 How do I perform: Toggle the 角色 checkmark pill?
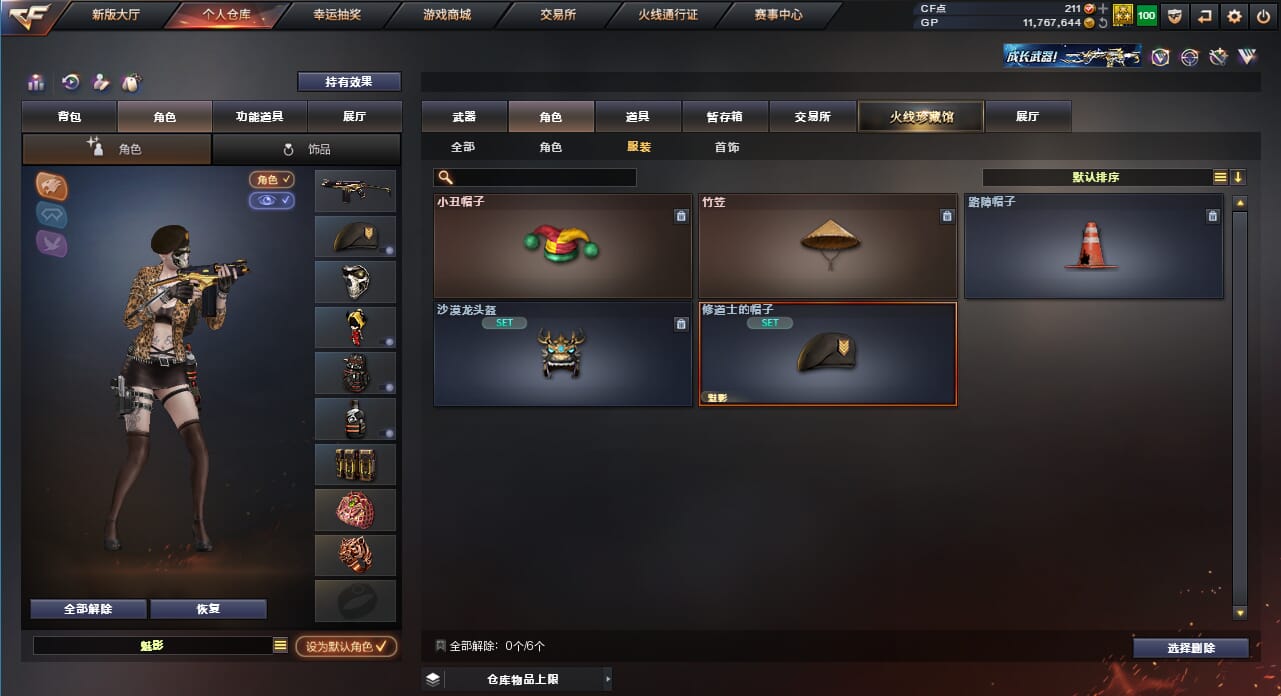tap(272, 179)
